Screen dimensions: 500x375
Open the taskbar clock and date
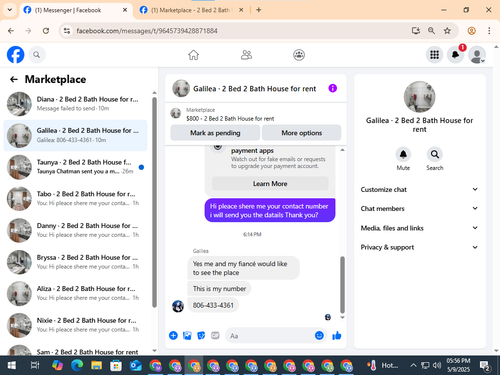[458, 365]
